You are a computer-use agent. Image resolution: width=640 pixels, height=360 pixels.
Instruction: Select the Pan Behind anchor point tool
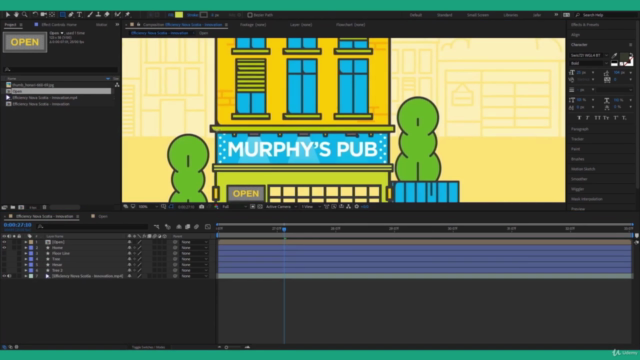pos(52,15)
